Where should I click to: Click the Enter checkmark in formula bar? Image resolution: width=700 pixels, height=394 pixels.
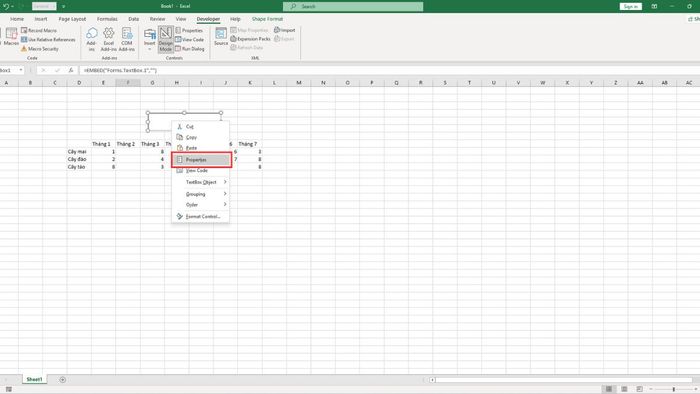pos(57,70)
